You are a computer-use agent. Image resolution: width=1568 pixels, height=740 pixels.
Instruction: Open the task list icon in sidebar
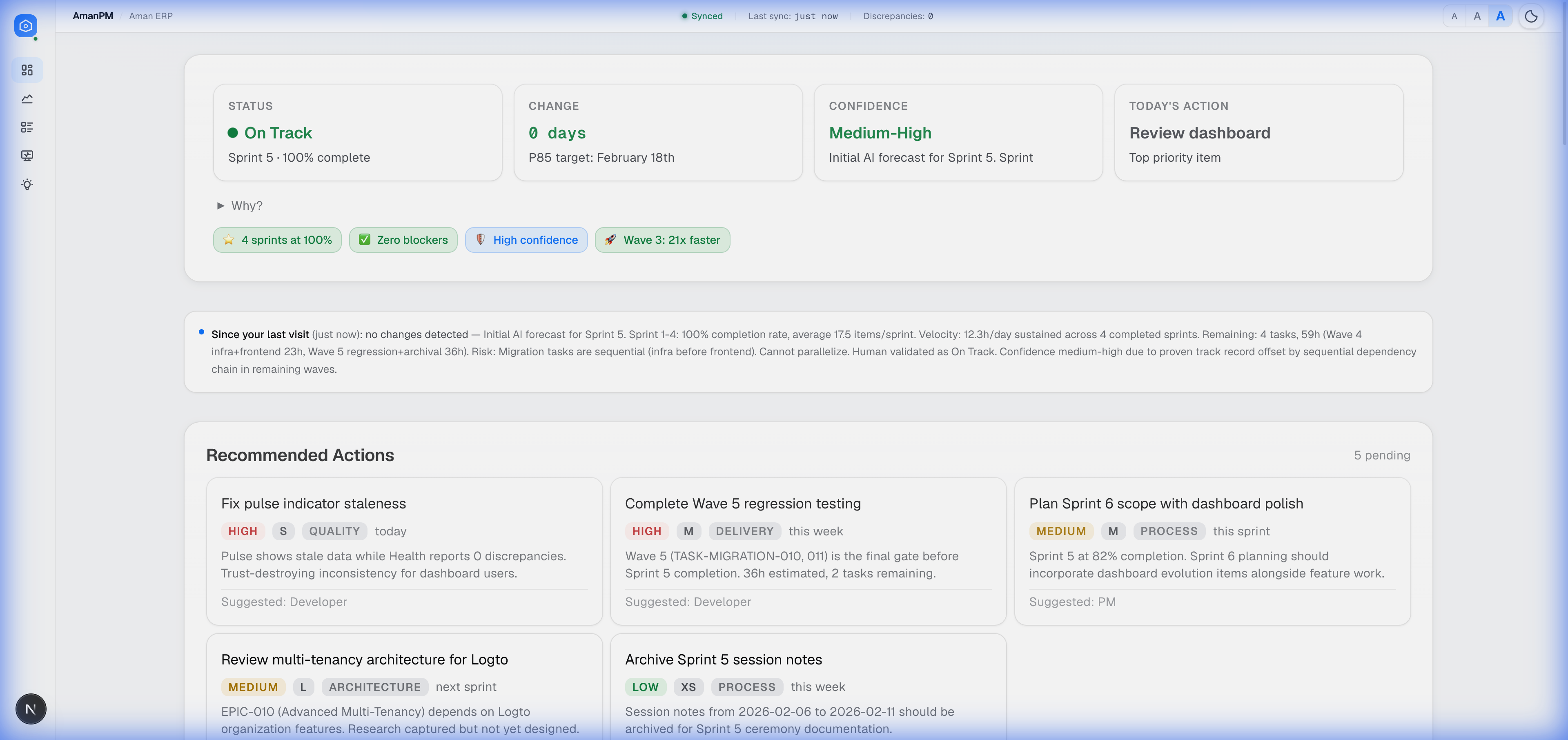[x=27, y=127]
